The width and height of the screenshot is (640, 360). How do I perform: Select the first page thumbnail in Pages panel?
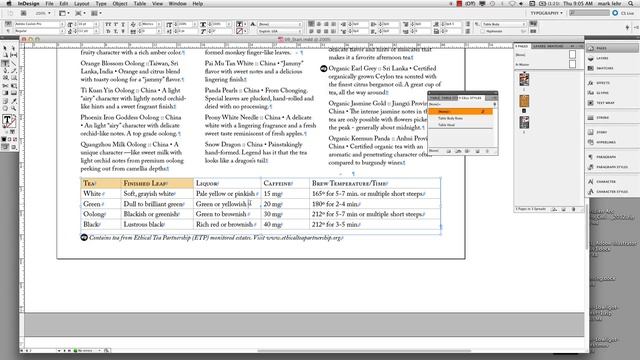[524, 79]
